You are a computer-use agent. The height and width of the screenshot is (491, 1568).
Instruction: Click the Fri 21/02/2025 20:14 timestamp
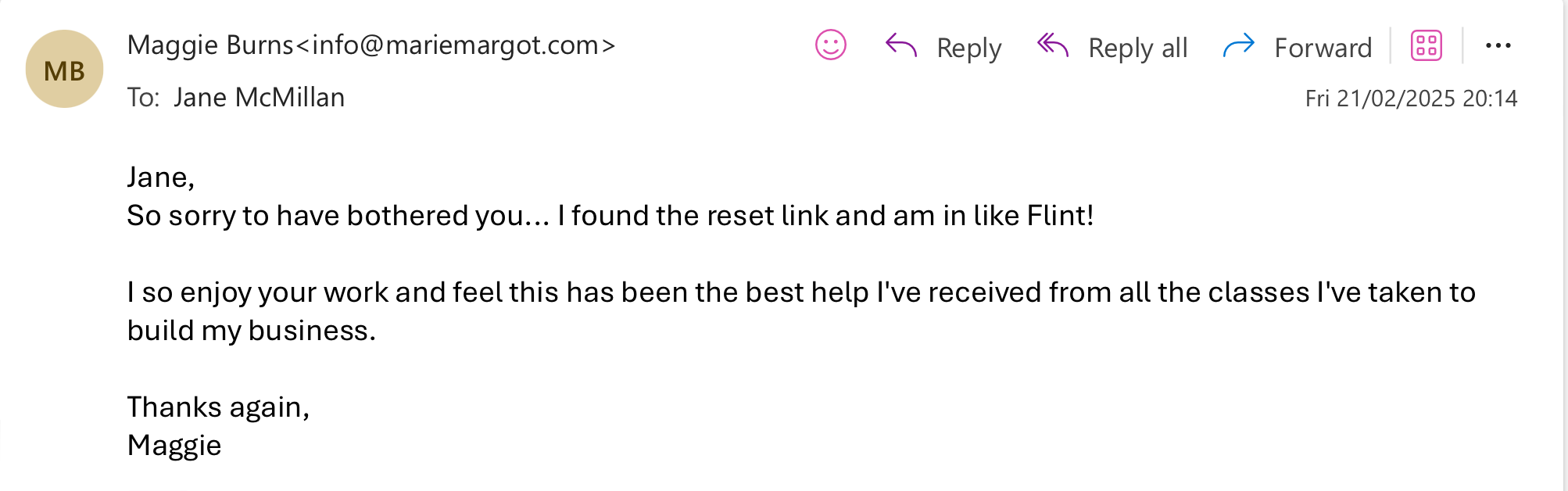click(1411, 99)
